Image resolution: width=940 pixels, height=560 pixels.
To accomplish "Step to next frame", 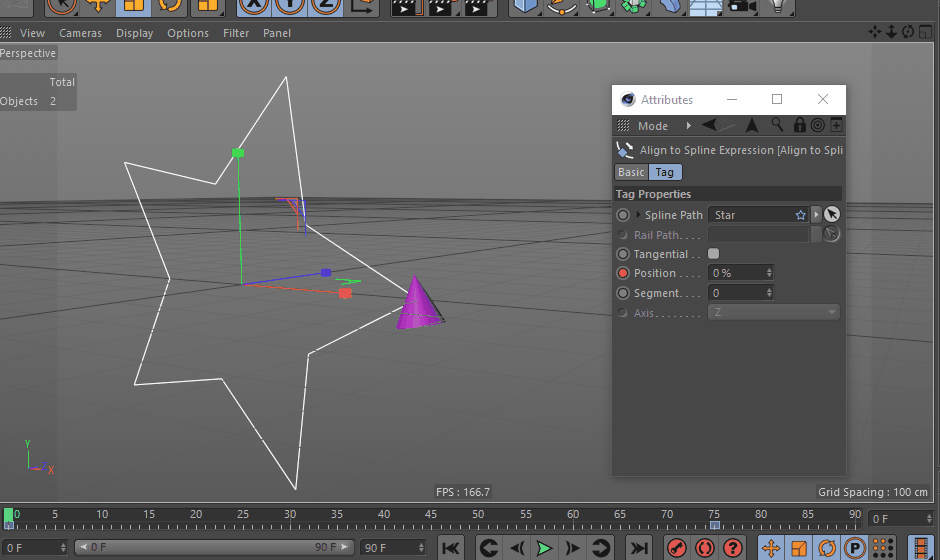I will (573, 547).
